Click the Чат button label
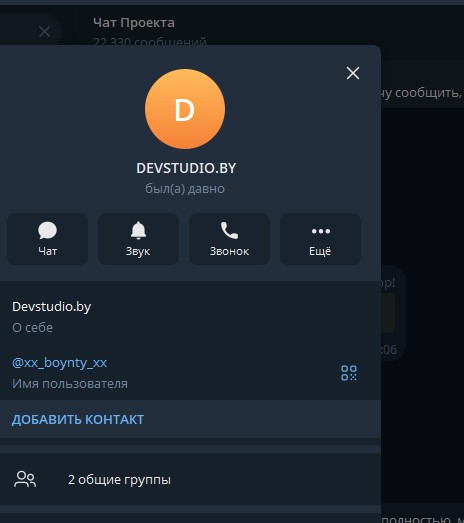 (x=47, y=251)
